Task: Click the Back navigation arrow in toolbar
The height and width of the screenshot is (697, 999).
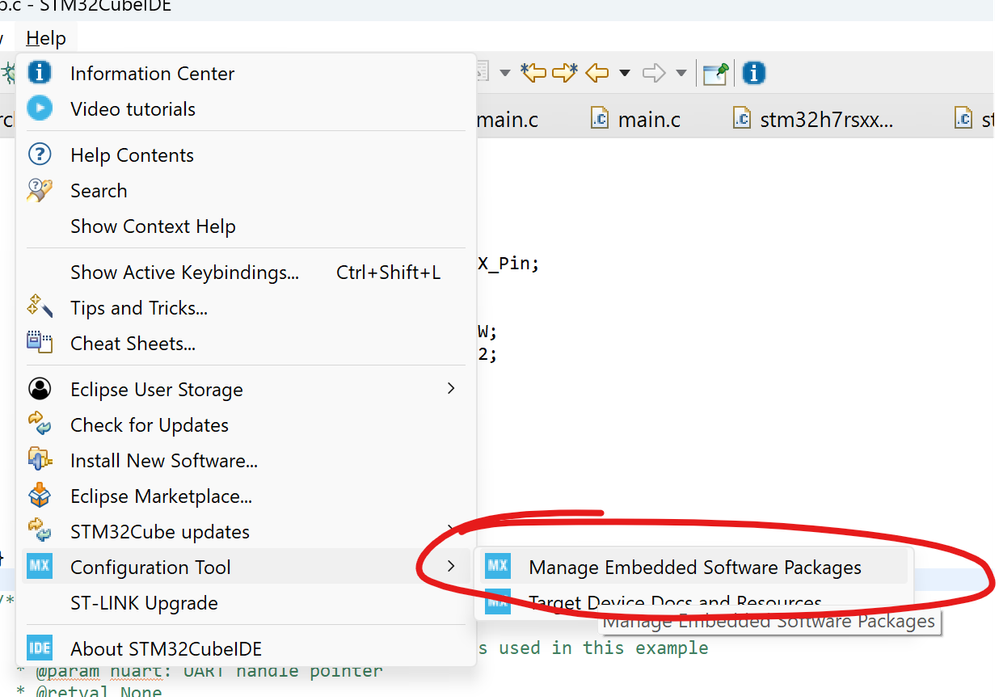Action: [x=597, y=73]
